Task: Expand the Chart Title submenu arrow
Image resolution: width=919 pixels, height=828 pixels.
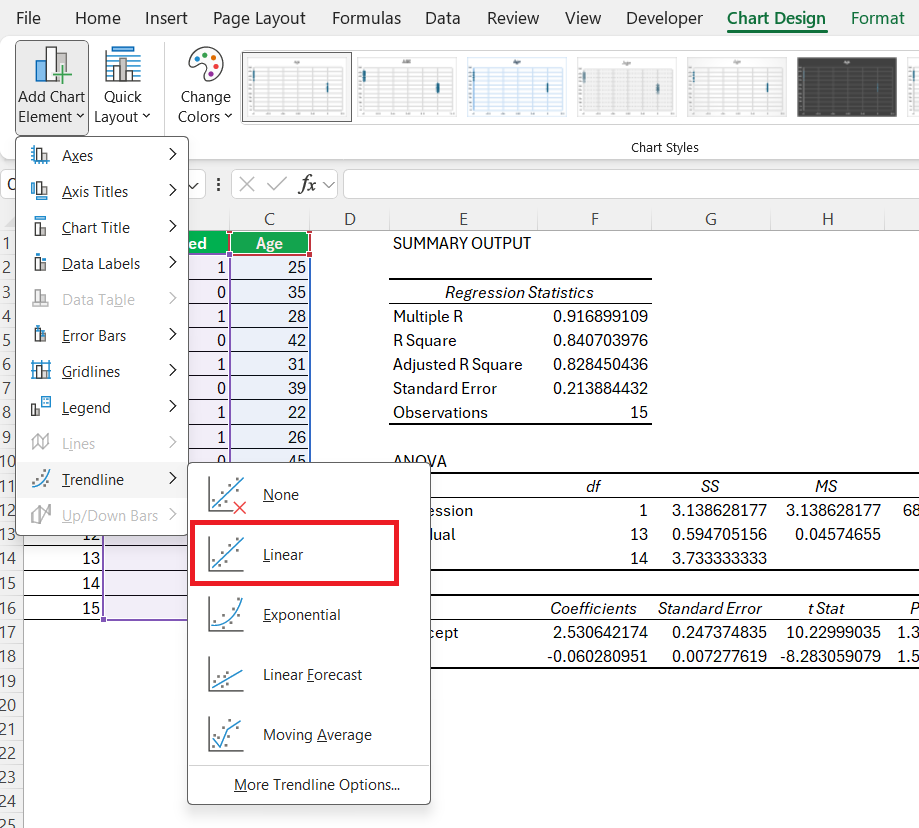Action: point(172,226)
